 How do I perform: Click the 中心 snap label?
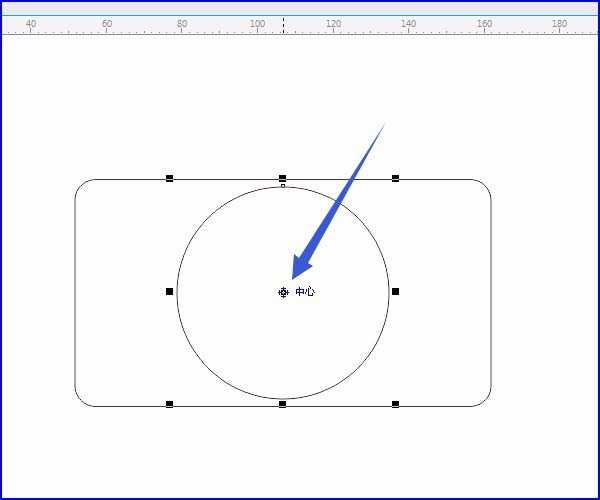(305, 292)
